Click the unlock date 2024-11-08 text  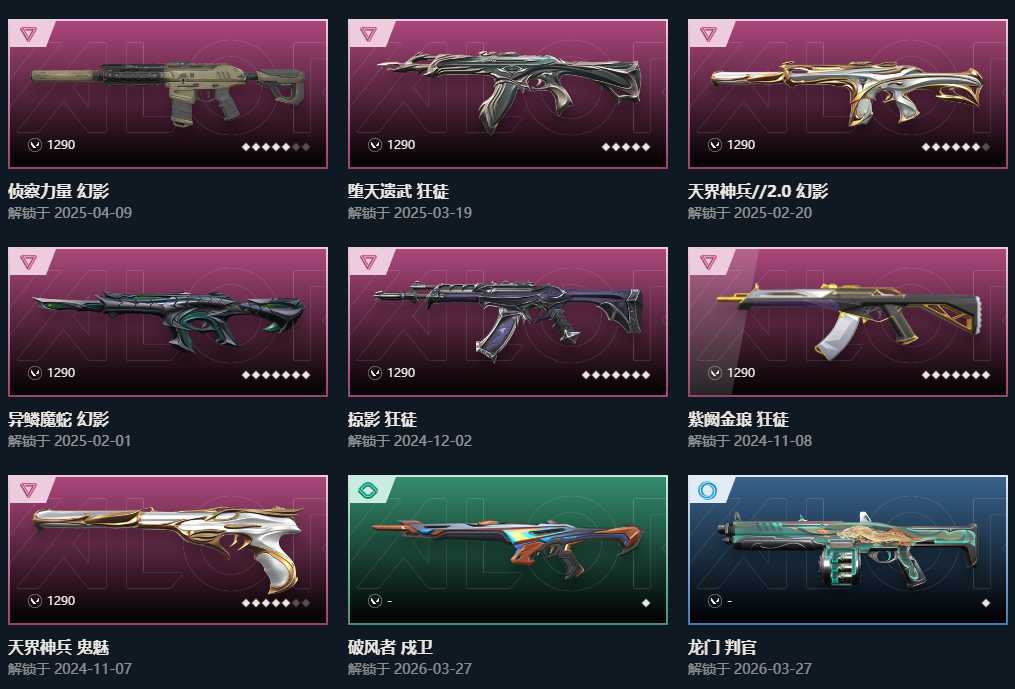point(773,441)
